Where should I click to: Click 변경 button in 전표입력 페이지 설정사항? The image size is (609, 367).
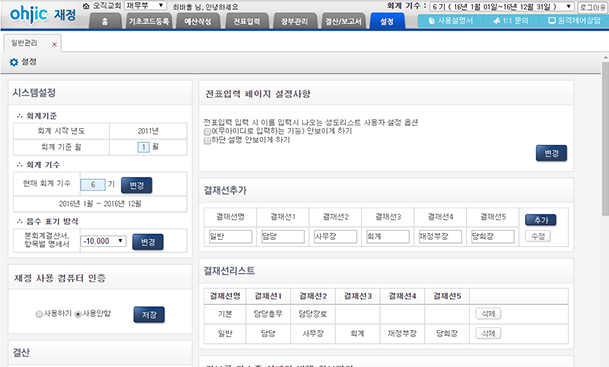(551, 153)
